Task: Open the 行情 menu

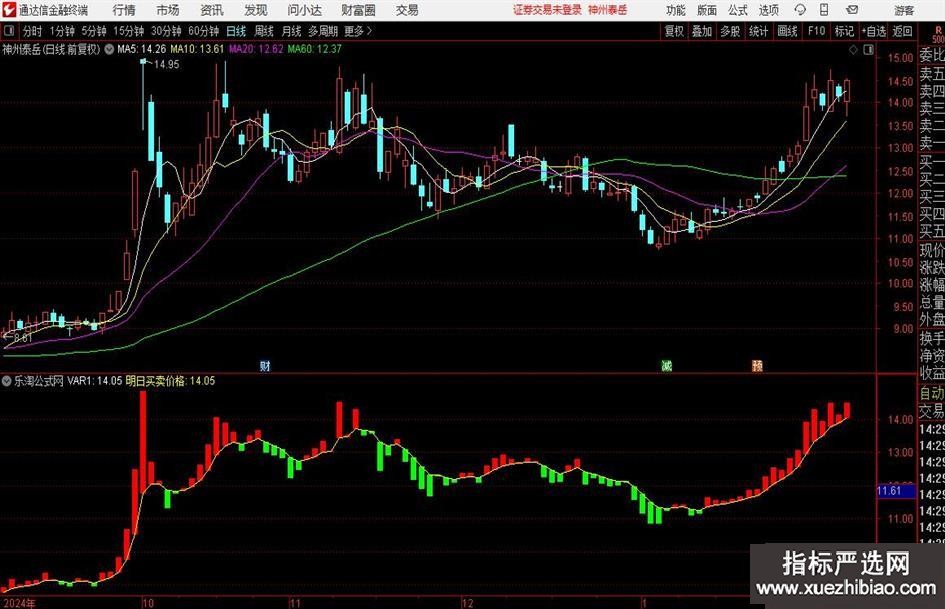Action: tap(124, 10)
